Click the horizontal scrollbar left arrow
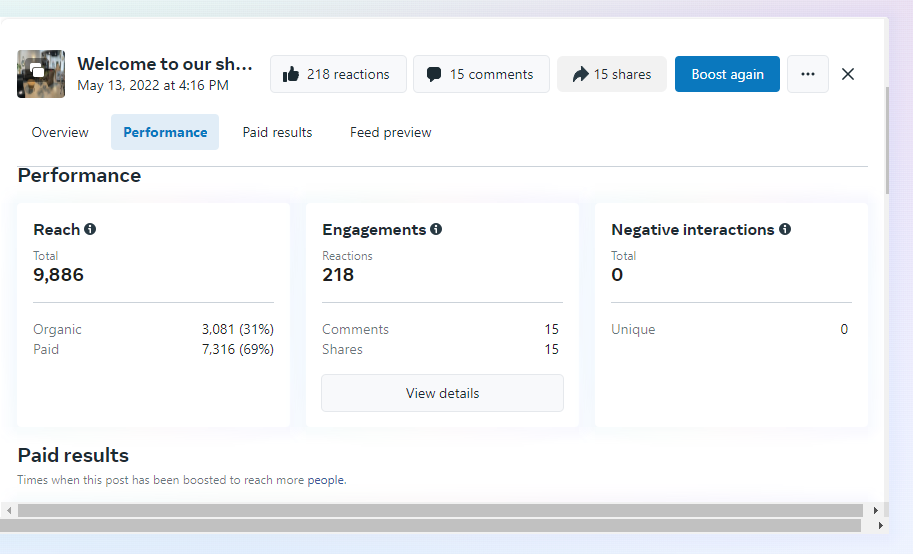This screenshot has width=913, height=554. [x=9, y=510]
